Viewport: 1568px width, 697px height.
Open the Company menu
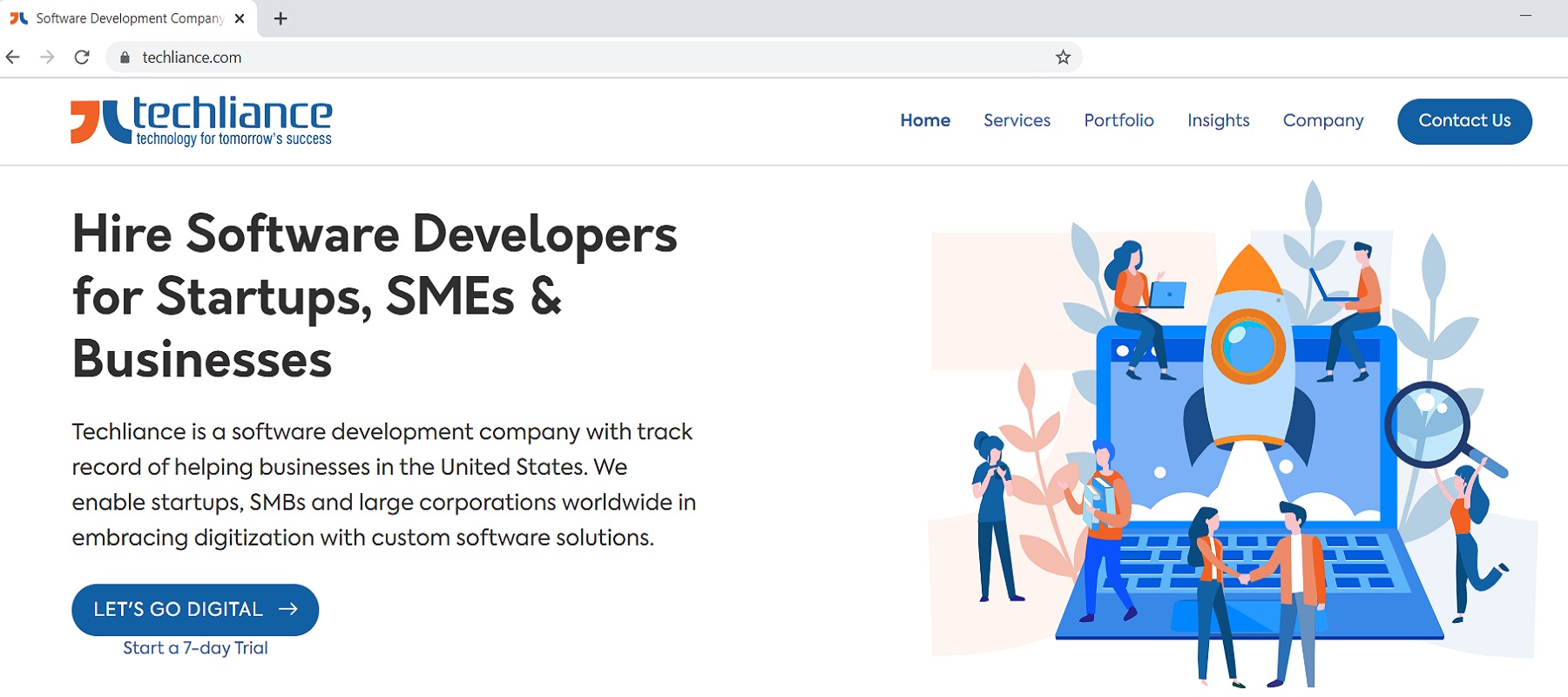point(1323,120)
